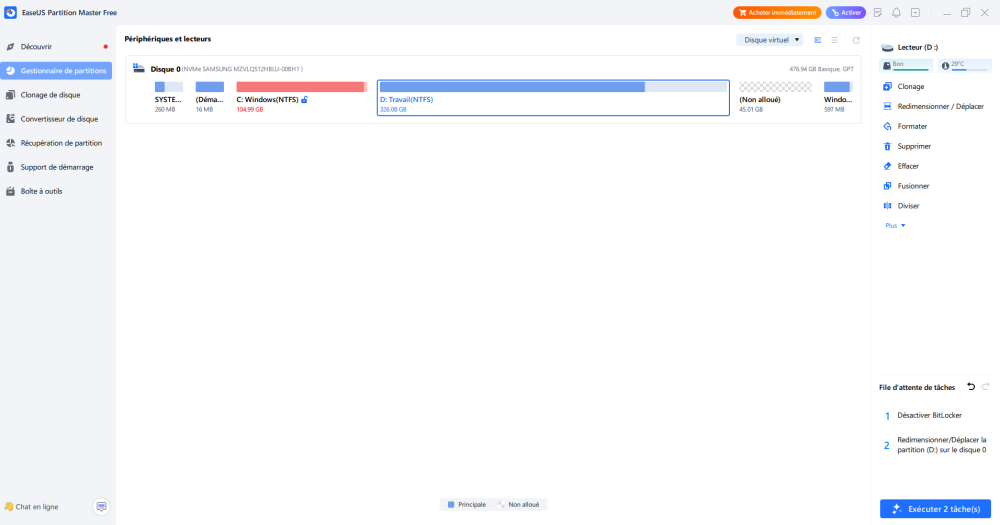Switch to graphical disk layout view
The width and height of the screenshot is (1000, 525).
tap(818, 40)
